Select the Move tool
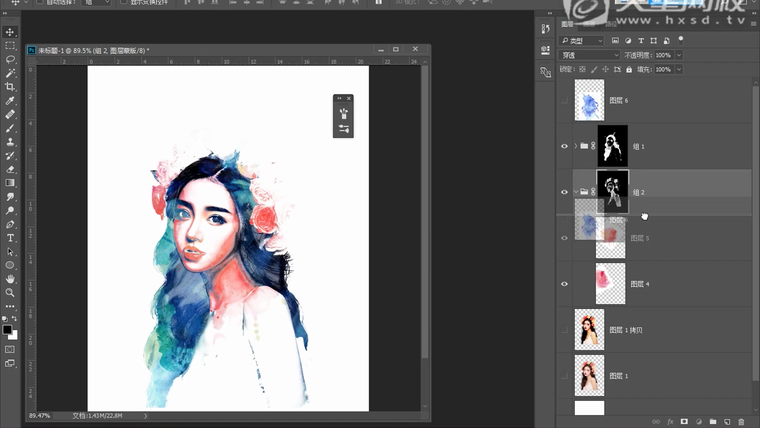 (x=10, y=32)
